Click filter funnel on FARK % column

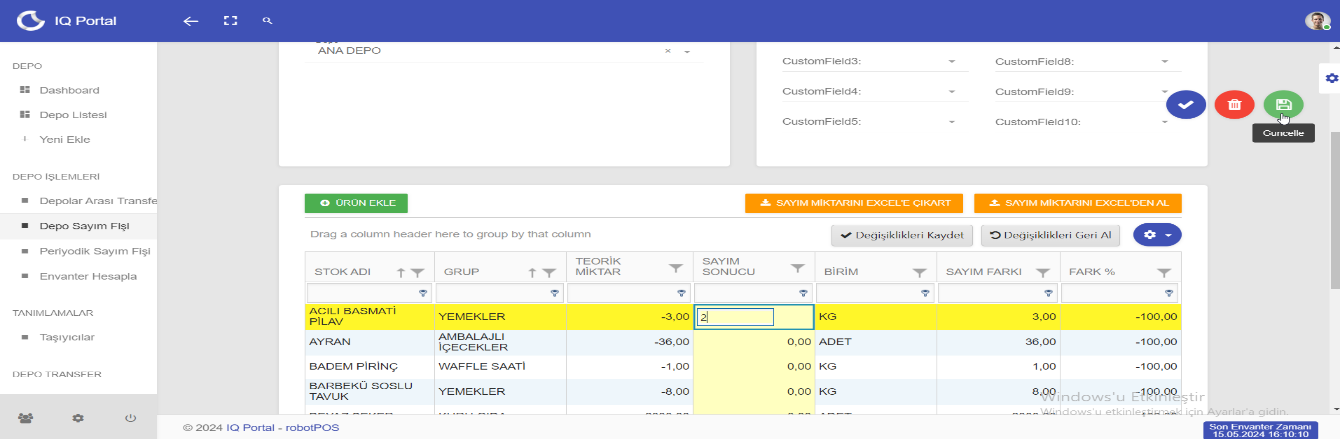1164,272
